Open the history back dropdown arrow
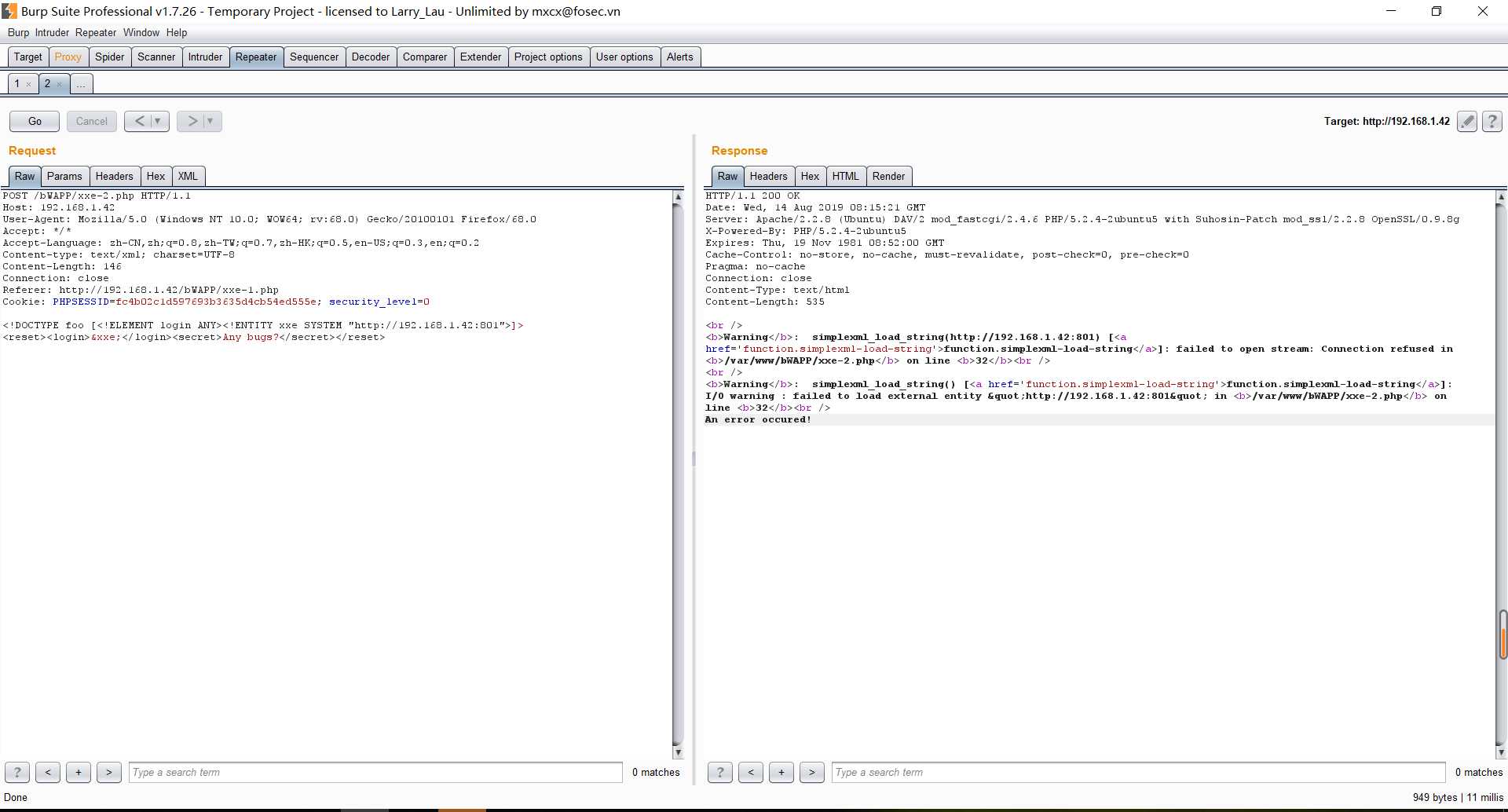 click(158, 121)
